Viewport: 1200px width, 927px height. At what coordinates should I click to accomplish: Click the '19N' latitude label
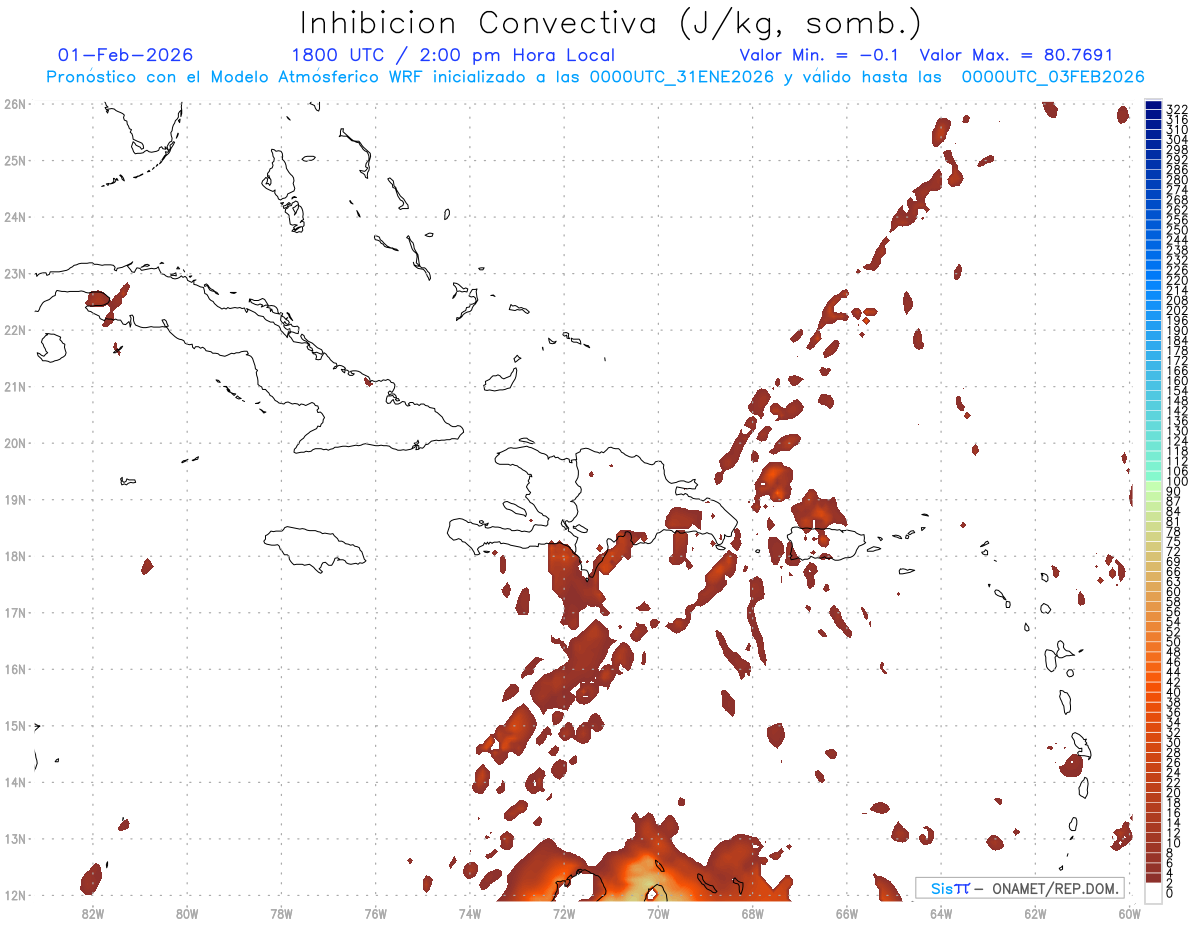(x=14, y=499)
